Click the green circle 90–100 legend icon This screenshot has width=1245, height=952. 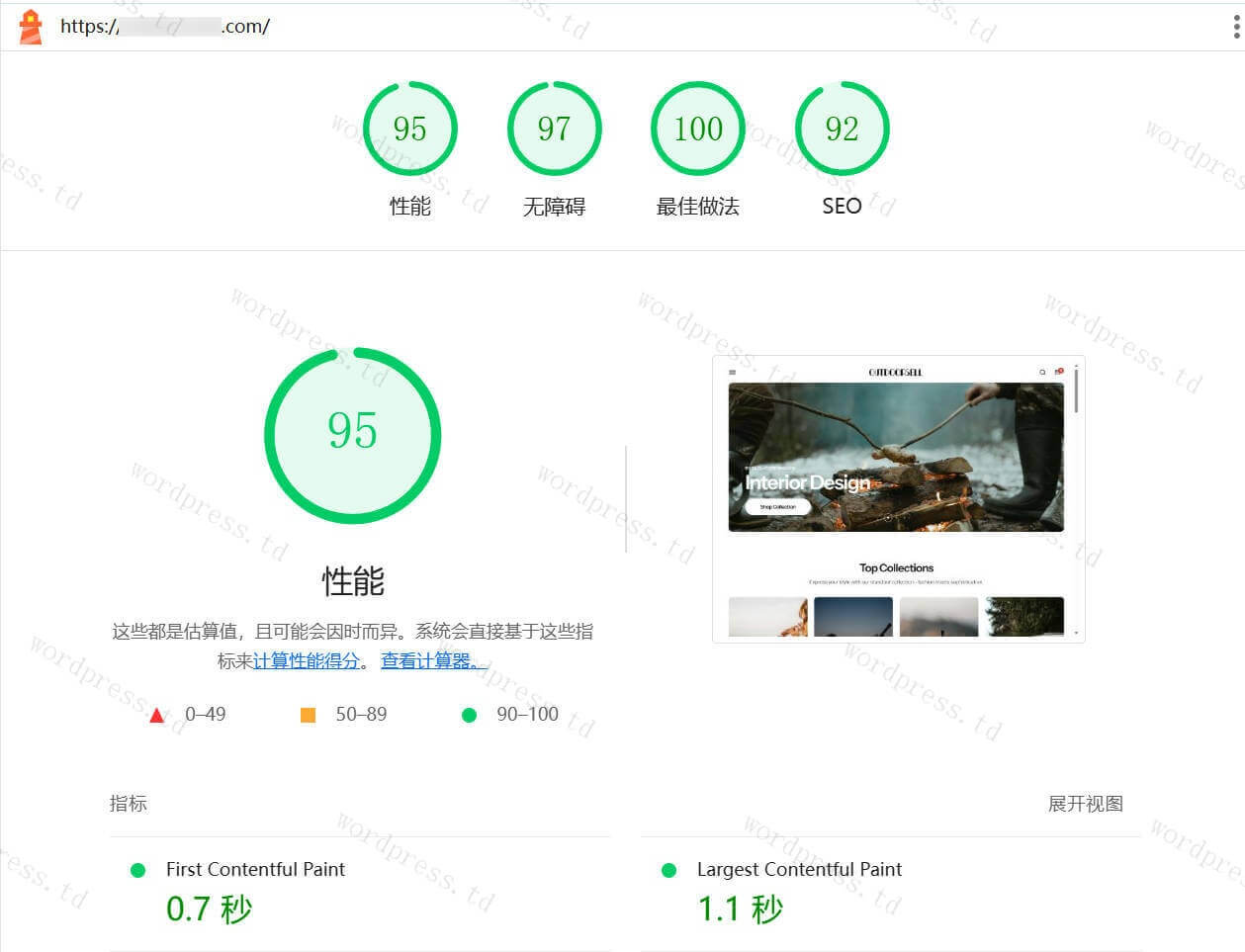(469, 715)
